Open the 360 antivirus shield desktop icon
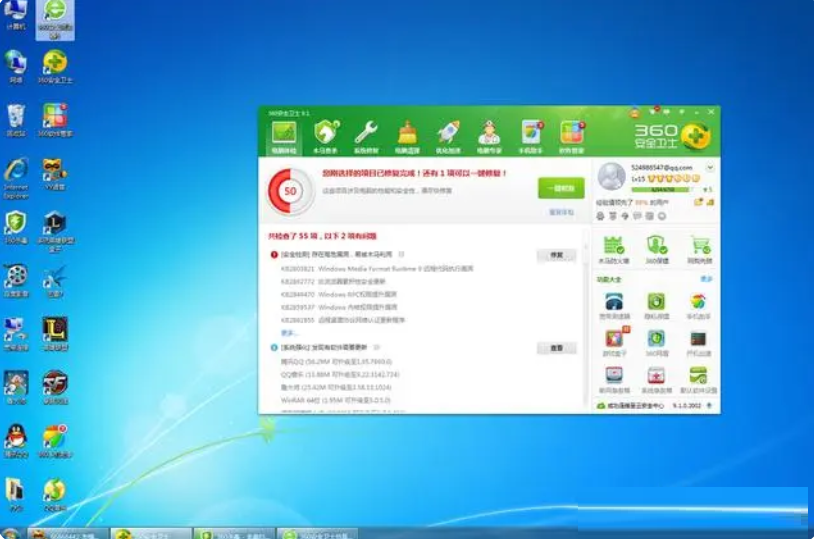The height and width of the screenshot is (539, 814). 16,227
